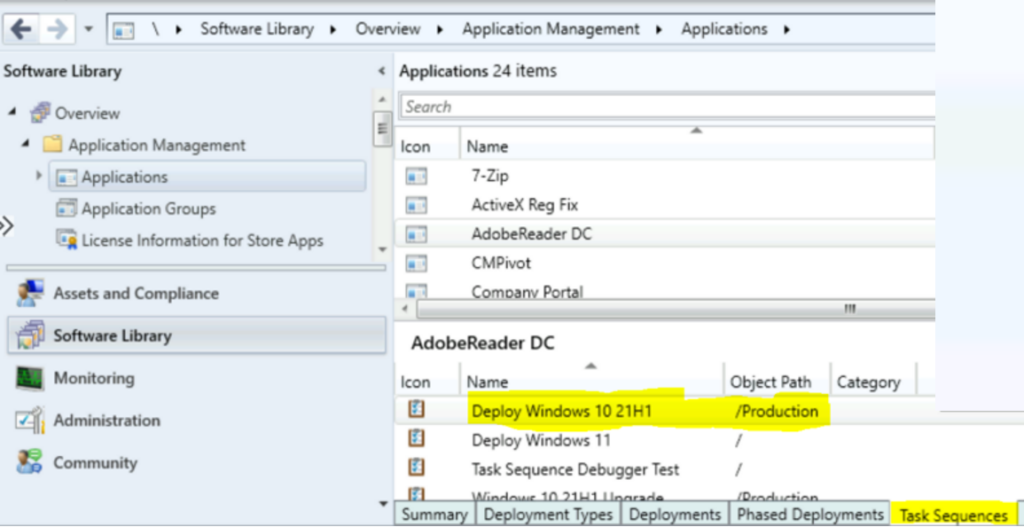Click the Overview node icon

click(40, 112)
